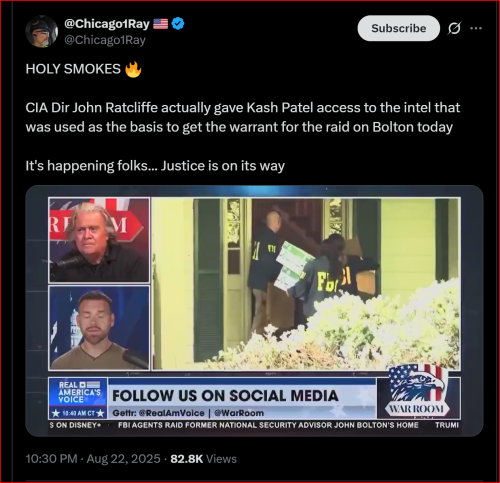The height and width of the screenshot is (483, 500).
Task: Click the @Chicago1Ray display name
Action: click(107, 24)
